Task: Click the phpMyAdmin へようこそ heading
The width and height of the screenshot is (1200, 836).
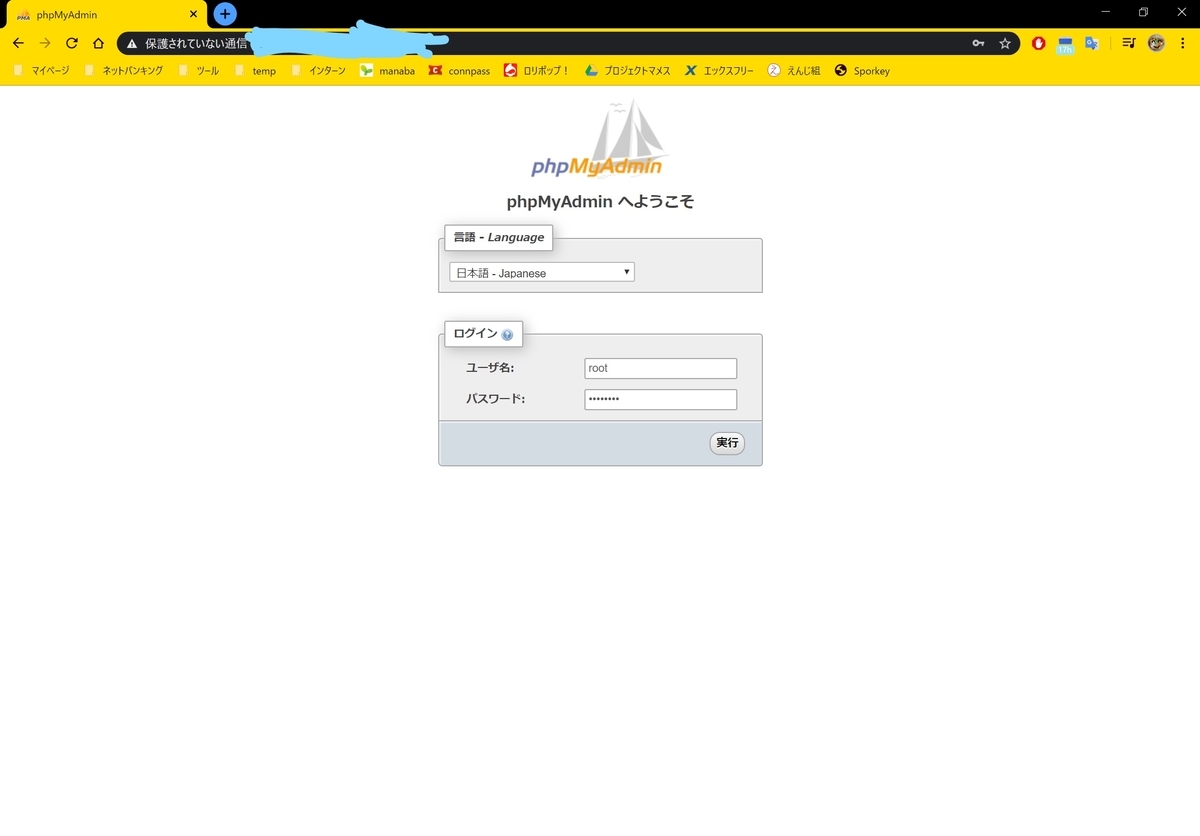Action: [x=600, y=202]
